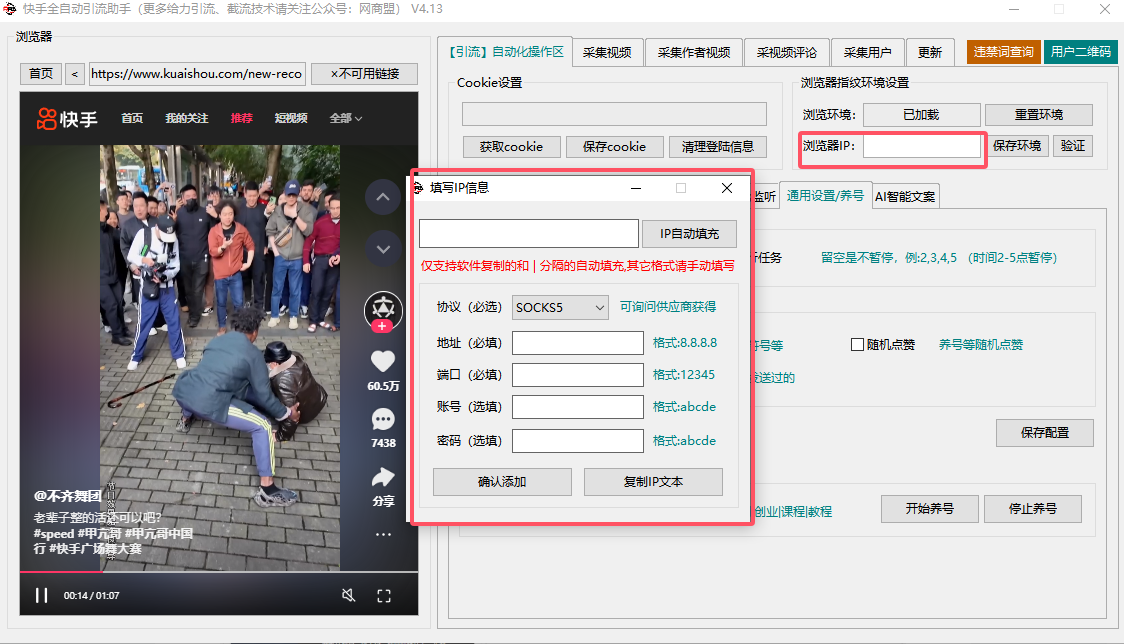The image size is (1124, 644).
Task: Pause the video playback
Action: click(42, 595)
